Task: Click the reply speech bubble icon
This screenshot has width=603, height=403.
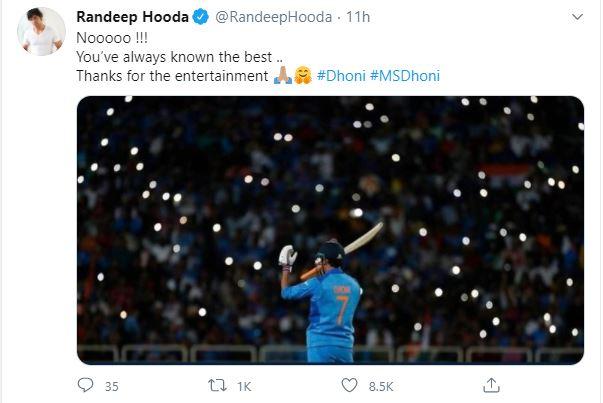Action: [x=86, y=385]
